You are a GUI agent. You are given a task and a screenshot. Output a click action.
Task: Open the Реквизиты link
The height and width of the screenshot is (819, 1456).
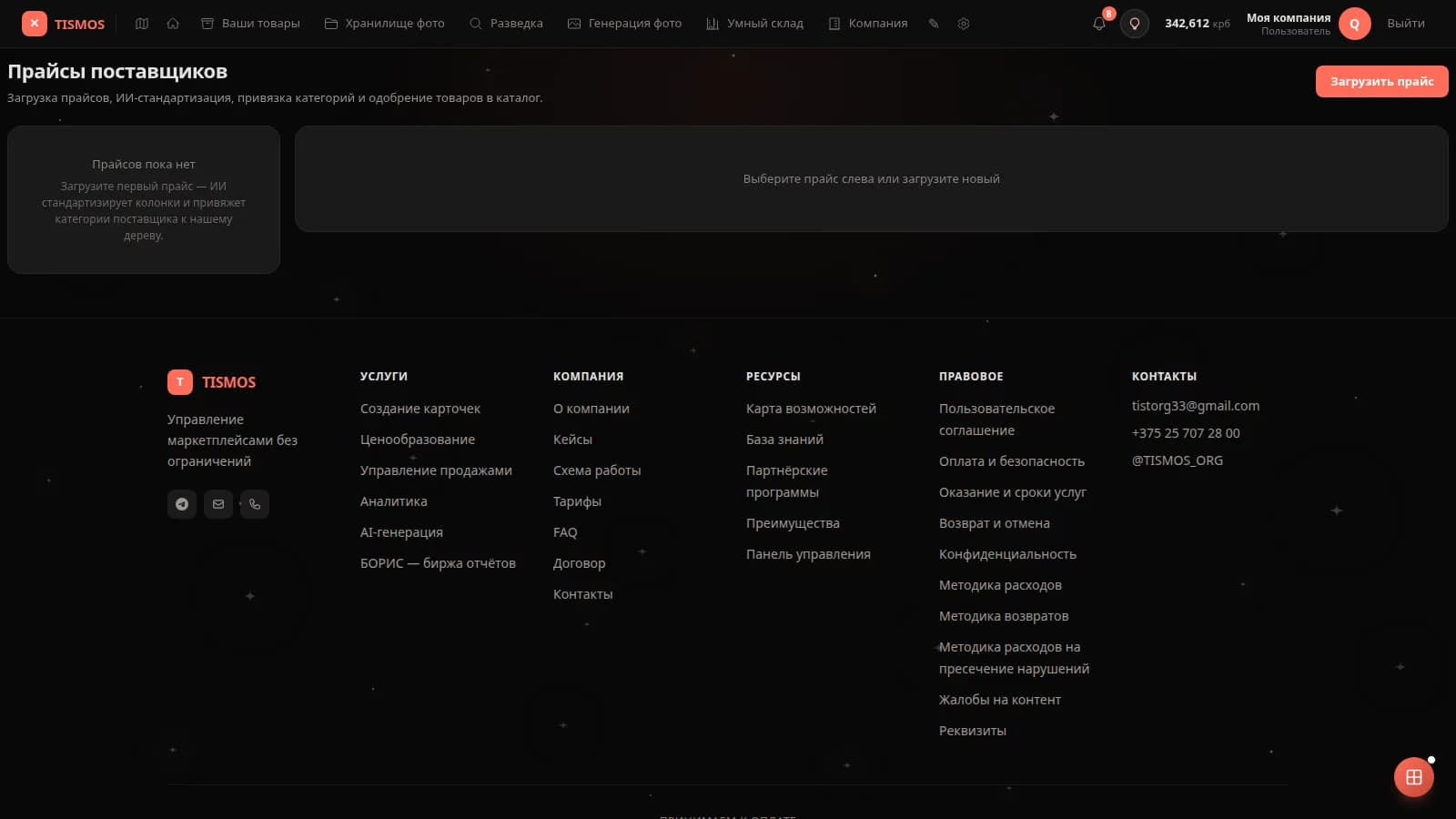(x=973, y=731)
